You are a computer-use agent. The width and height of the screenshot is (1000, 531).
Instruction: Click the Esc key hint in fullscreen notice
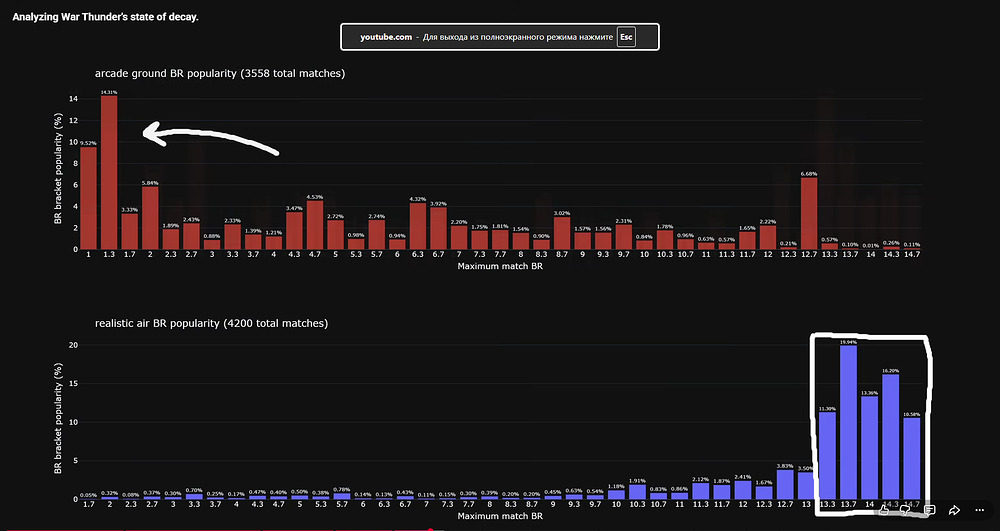(x=626, y=37)
